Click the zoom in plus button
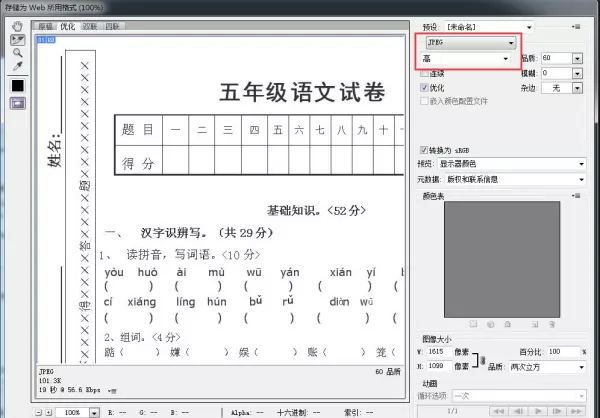 click(49, 412)
